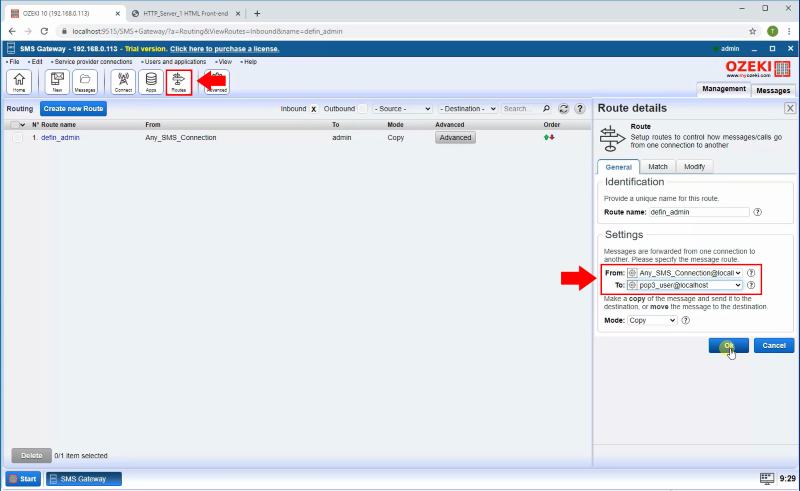This screenshot has height=491, width=800.
Task: Click the browser profile avatar
Action: pos(772,31)
